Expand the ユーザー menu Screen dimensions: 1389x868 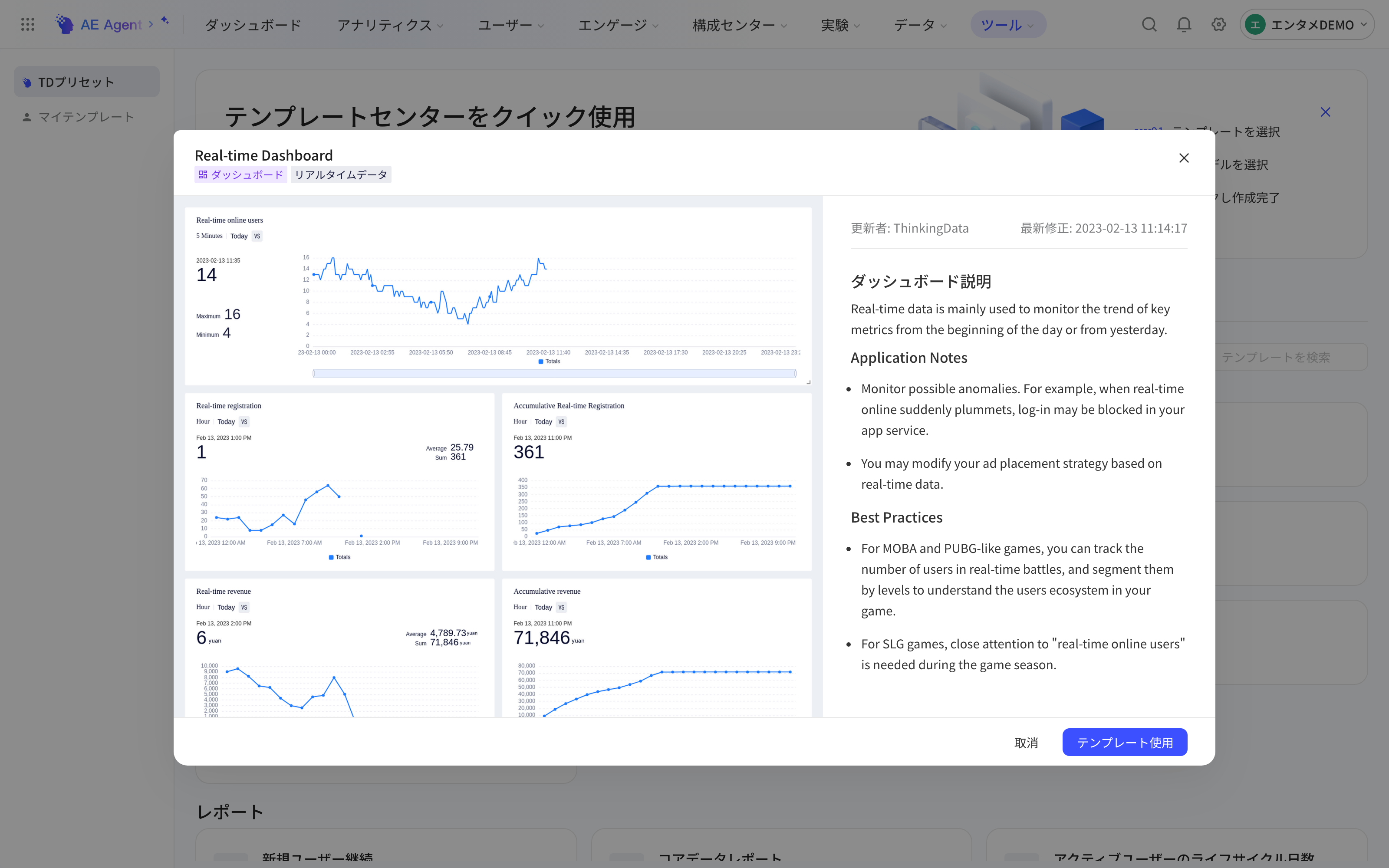tap(511, 25)
